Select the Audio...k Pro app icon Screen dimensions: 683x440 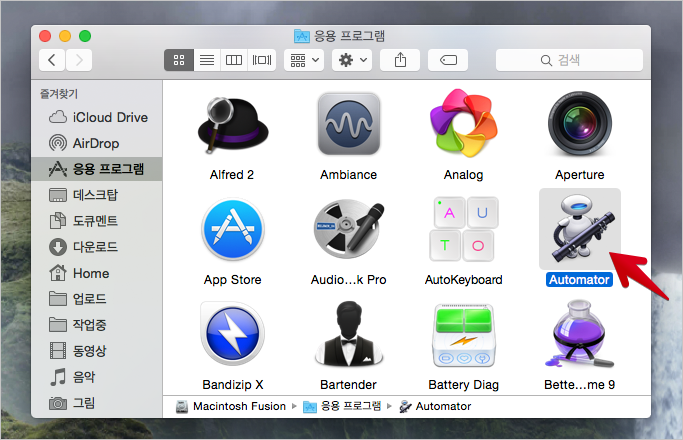click(x=348, y=229)
